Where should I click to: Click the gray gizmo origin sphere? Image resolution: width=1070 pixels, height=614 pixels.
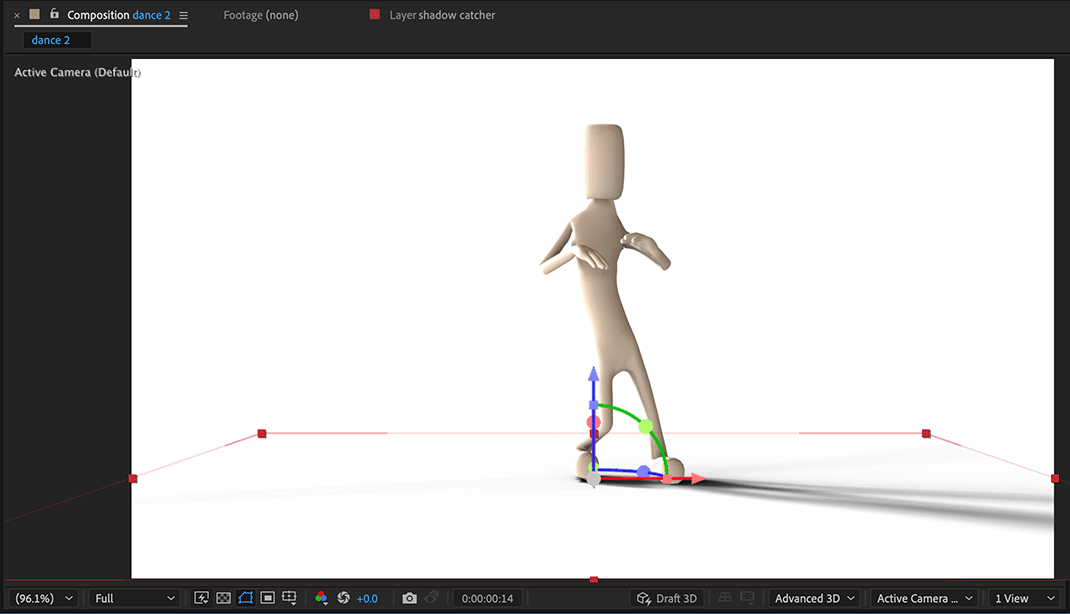click(594, 479)
